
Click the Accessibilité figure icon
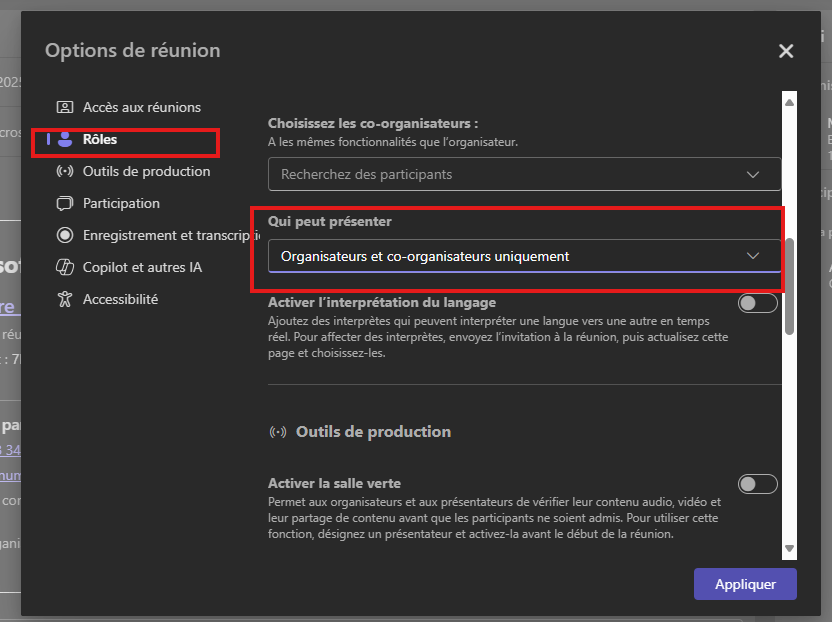tap(65, 299)
